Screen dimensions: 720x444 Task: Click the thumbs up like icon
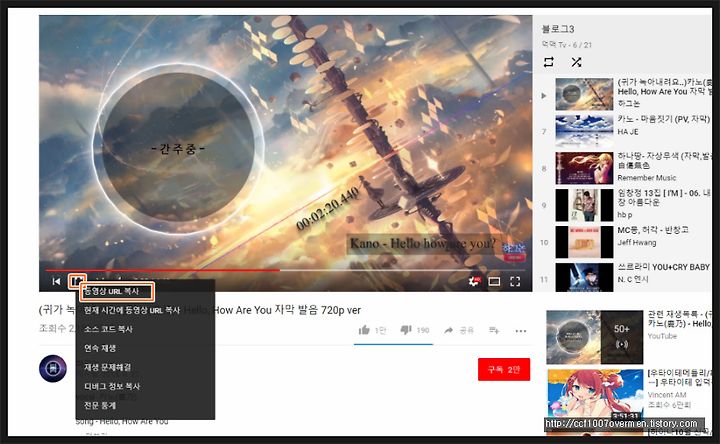click(x=364, y=330)
